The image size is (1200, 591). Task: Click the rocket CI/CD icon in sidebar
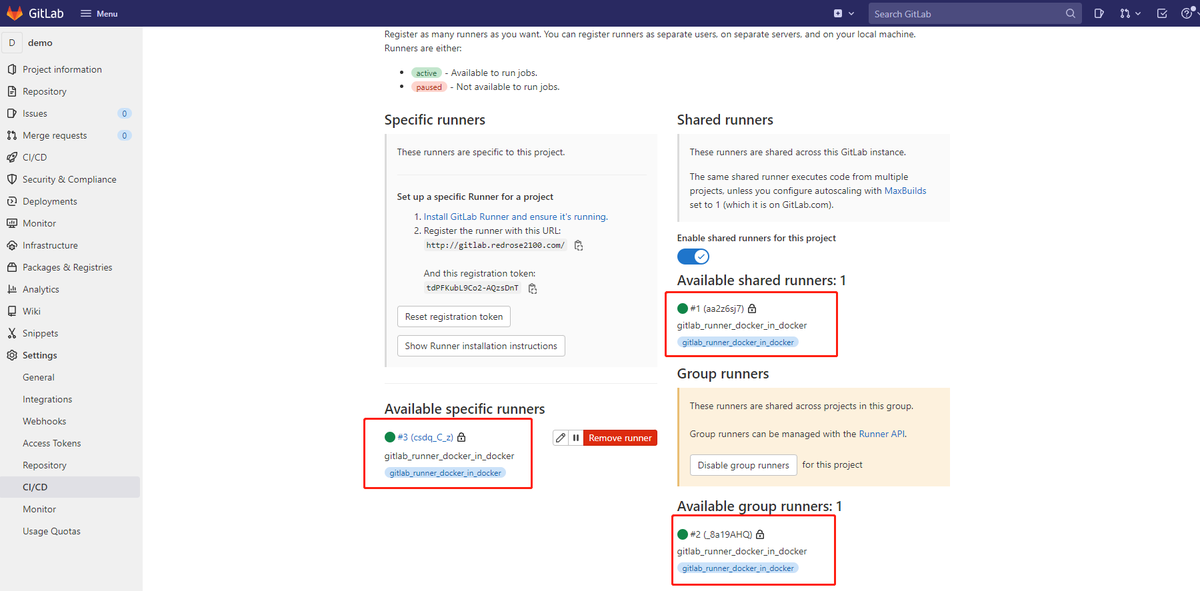pos(12,157)
